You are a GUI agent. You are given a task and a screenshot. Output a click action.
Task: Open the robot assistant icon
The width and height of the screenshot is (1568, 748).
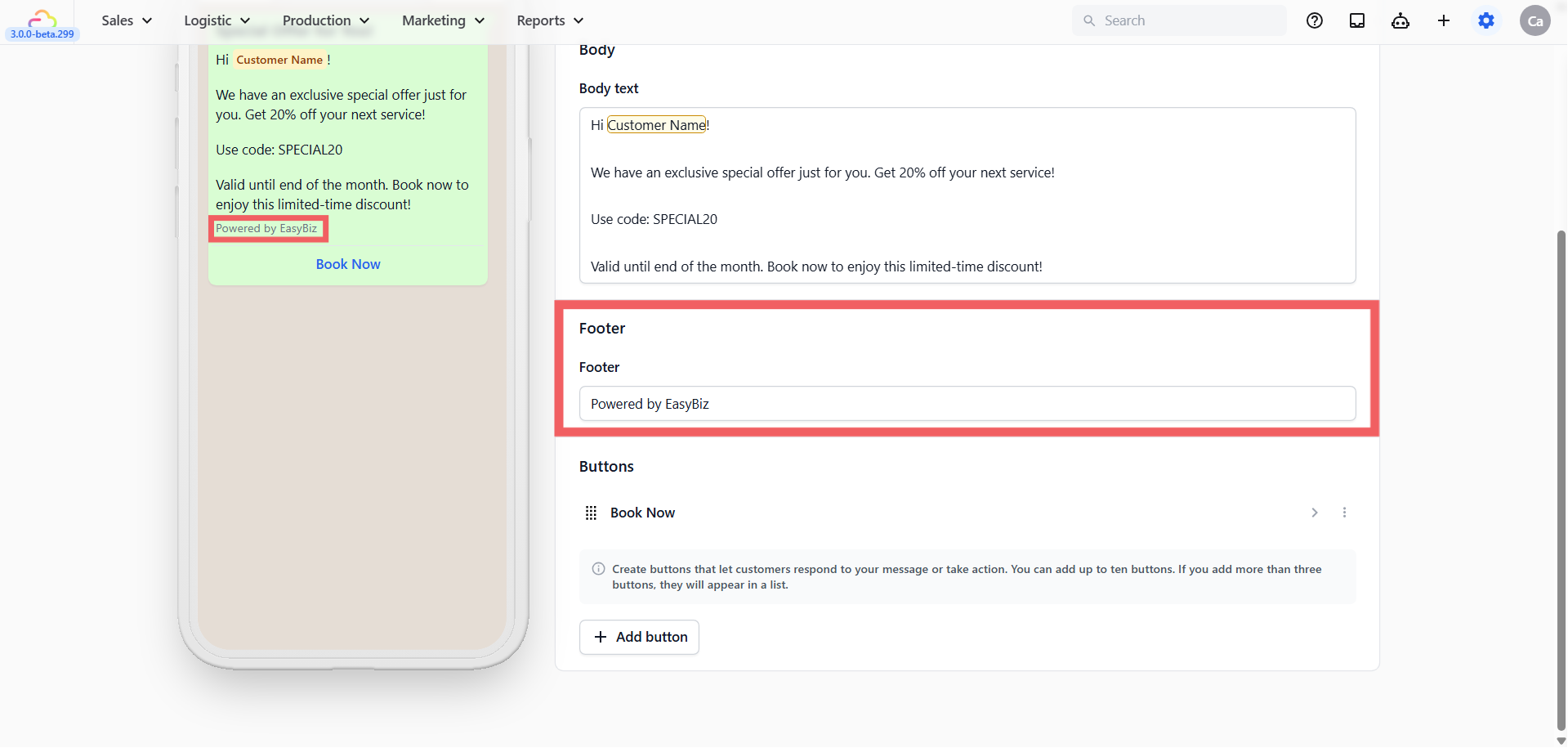(1400, 20)
